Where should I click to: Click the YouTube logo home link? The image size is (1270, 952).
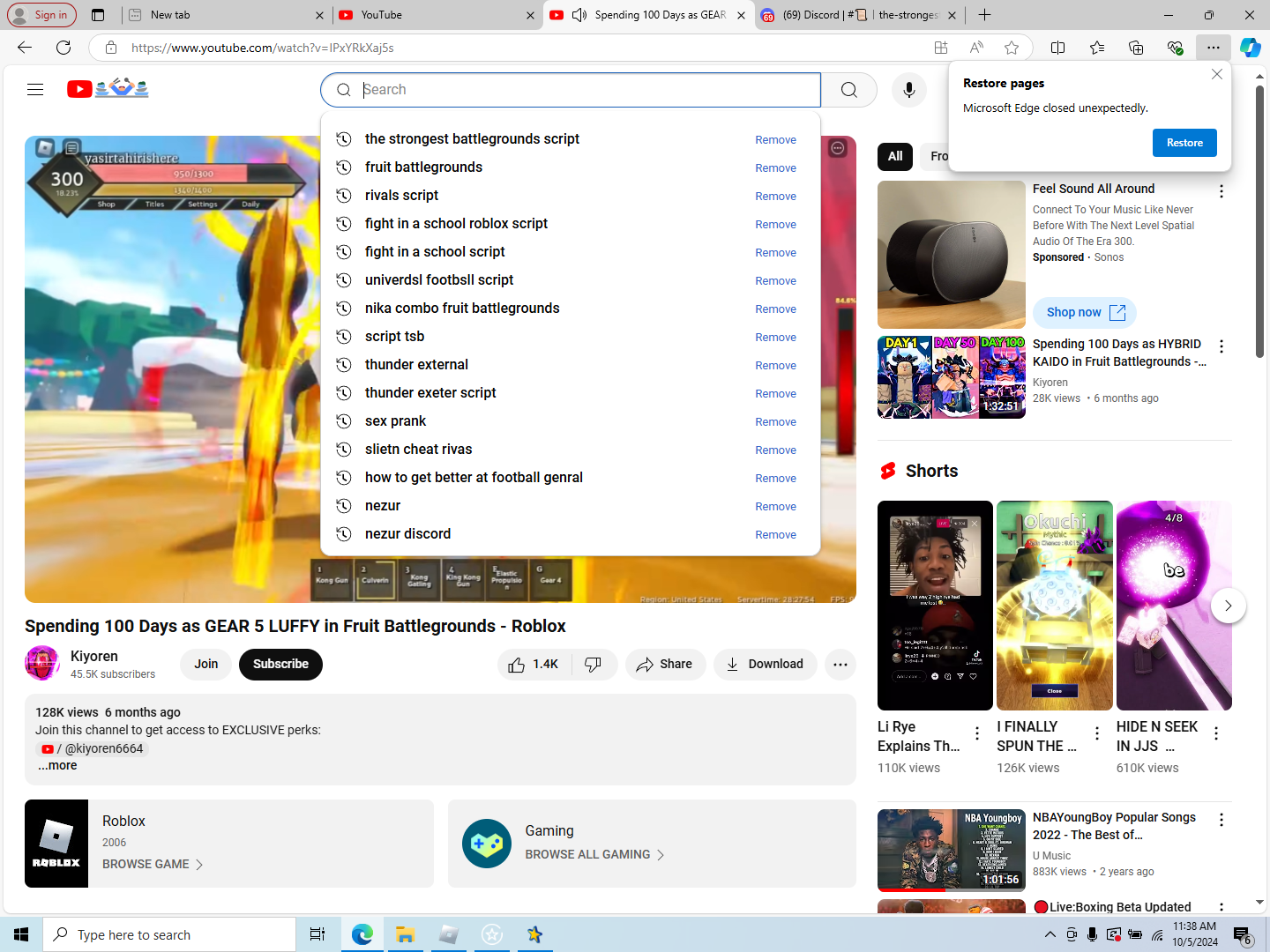pyautogui.click(x=108, y=88)
